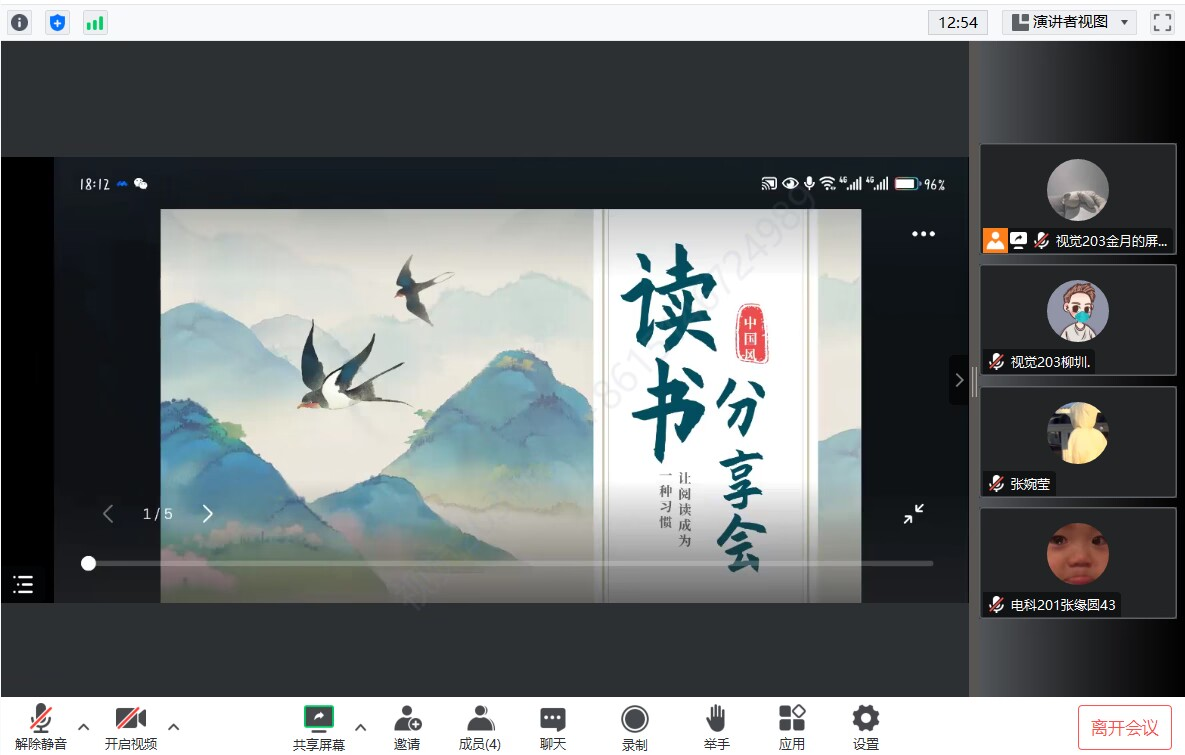
Task: Click the 离开会议 leave meeting button
Action: [1124, 727]
